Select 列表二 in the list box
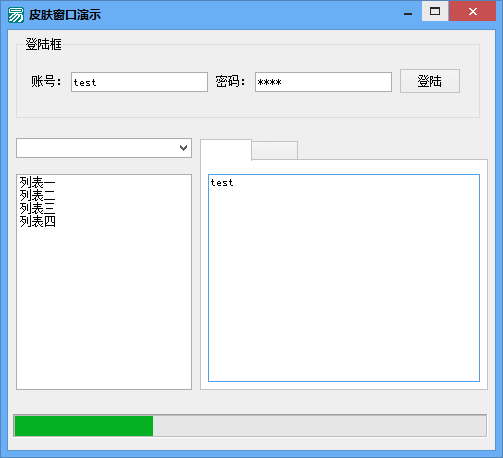503x458 pixels. coord(37,195)
